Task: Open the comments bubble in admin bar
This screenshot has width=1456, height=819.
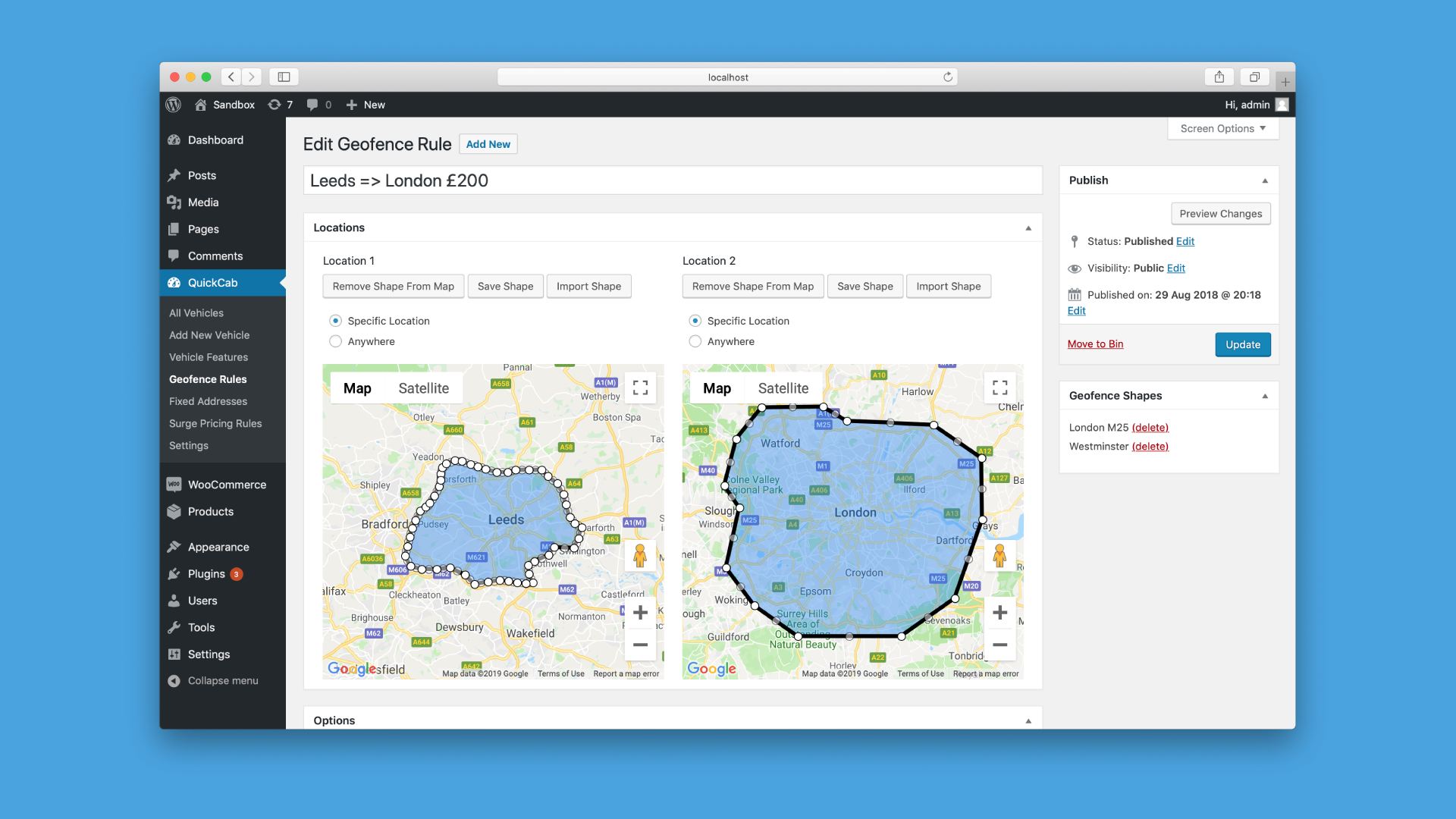Action: [x=312, y=105]
